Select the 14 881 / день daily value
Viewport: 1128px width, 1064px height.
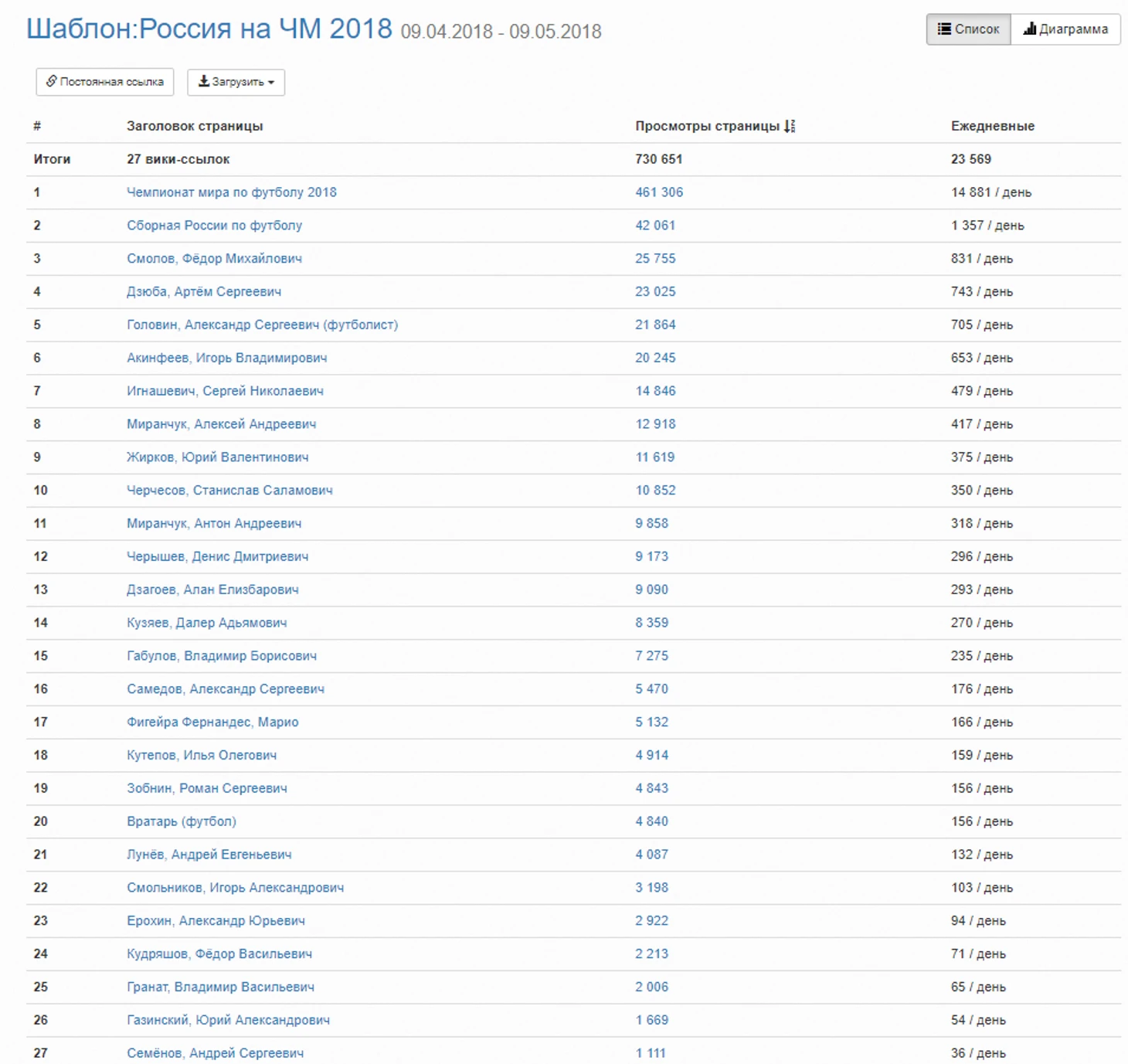pos(990,192)
